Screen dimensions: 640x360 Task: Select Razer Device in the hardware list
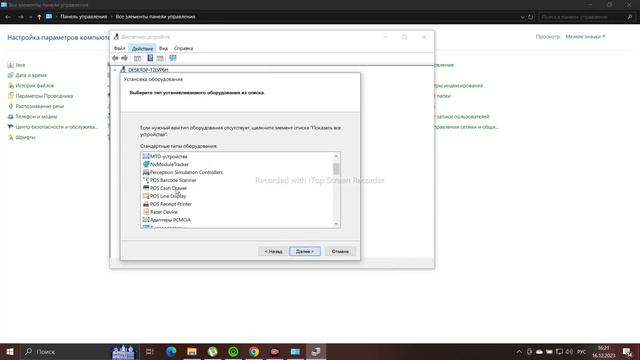164,212
